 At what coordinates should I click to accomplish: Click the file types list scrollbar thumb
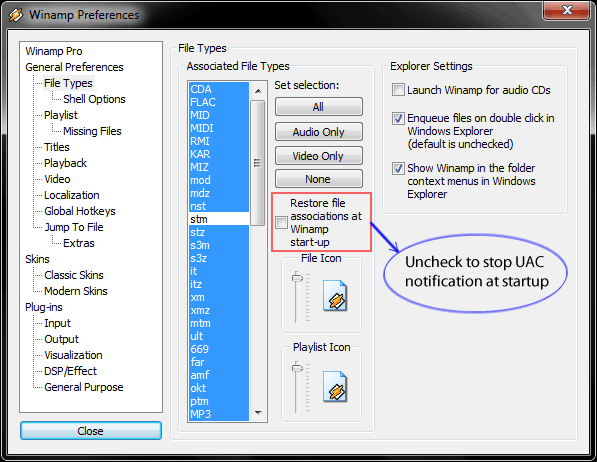pyautogui.click(x=258, y=163)
